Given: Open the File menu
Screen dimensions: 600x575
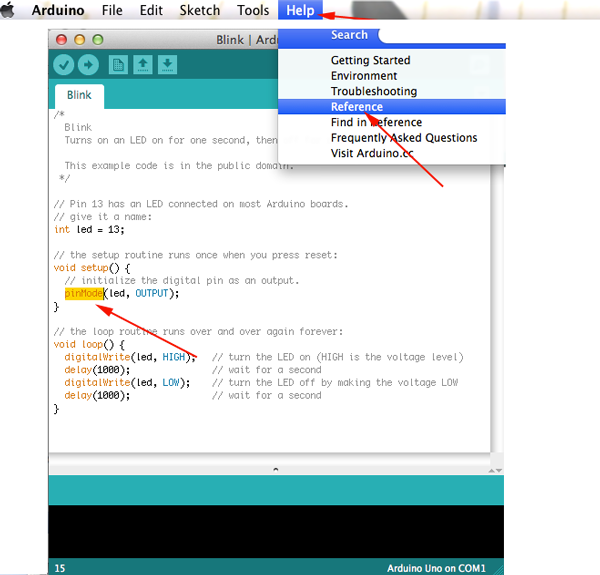Looking at the screenshot, I should tap(112, 10).
